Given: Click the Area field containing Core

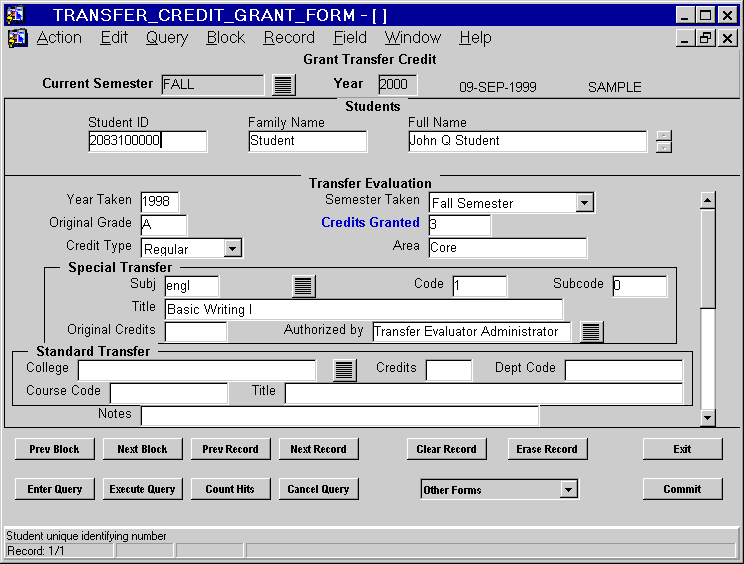Looking at the screenshot, I should click(x=508, y=248).
